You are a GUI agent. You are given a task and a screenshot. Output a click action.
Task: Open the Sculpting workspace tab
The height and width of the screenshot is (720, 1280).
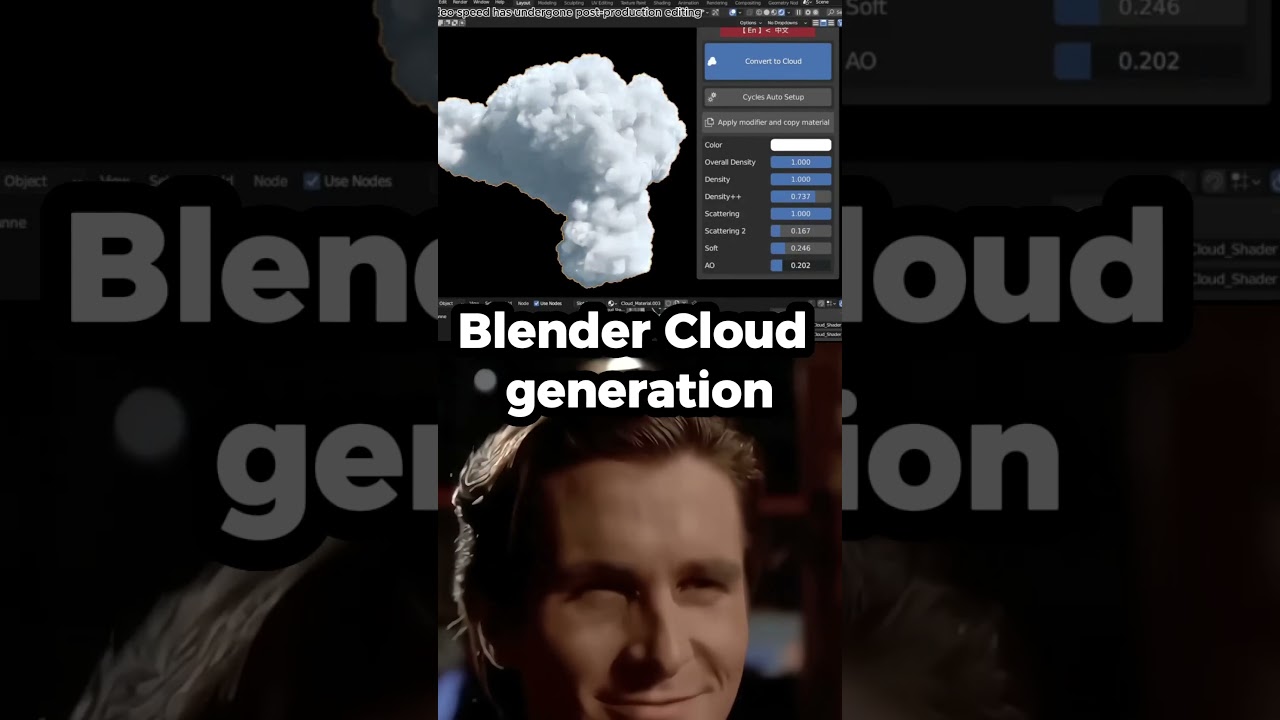[574, 3]
